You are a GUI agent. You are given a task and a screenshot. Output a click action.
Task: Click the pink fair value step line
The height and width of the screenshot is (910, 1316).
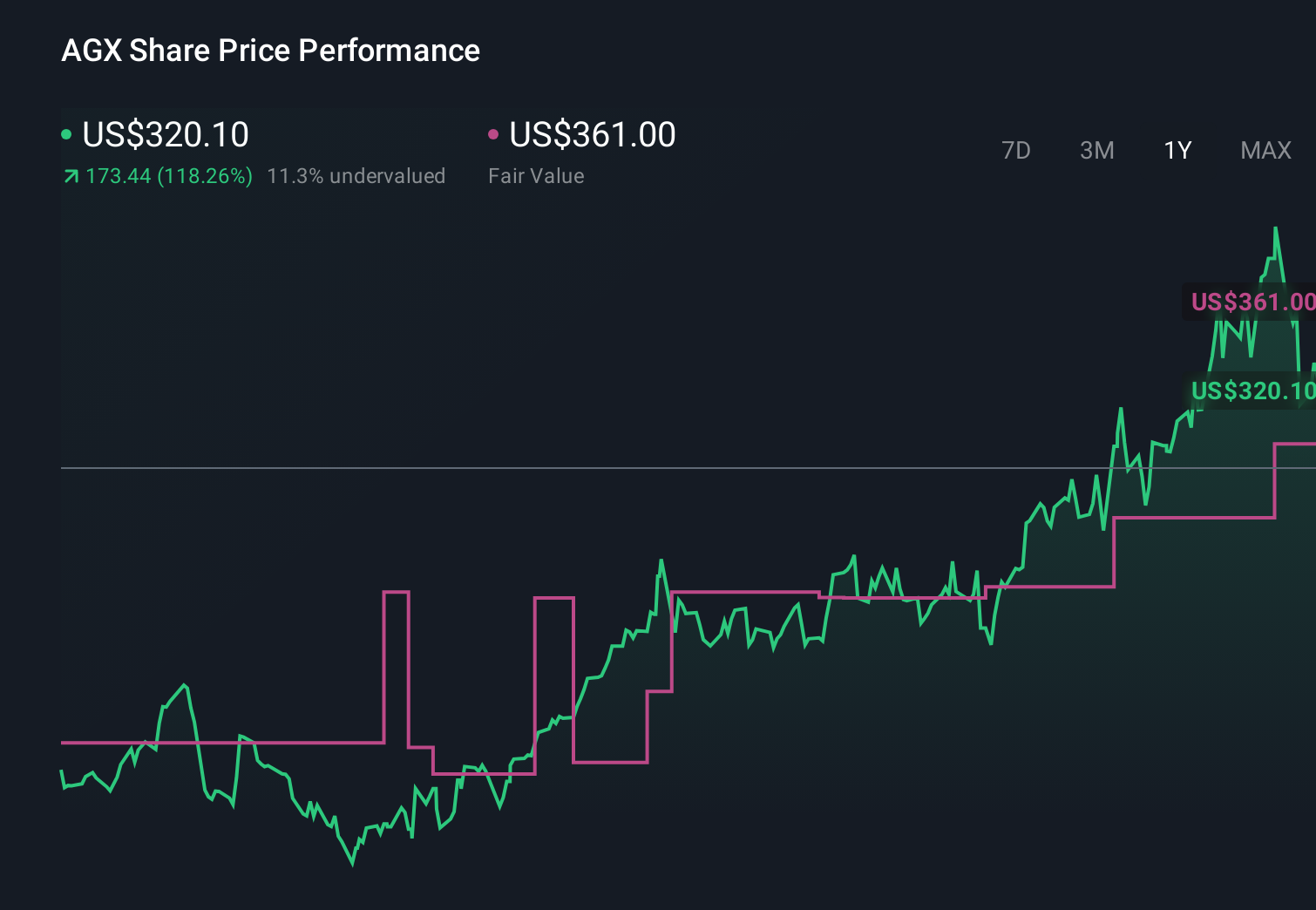741,592
